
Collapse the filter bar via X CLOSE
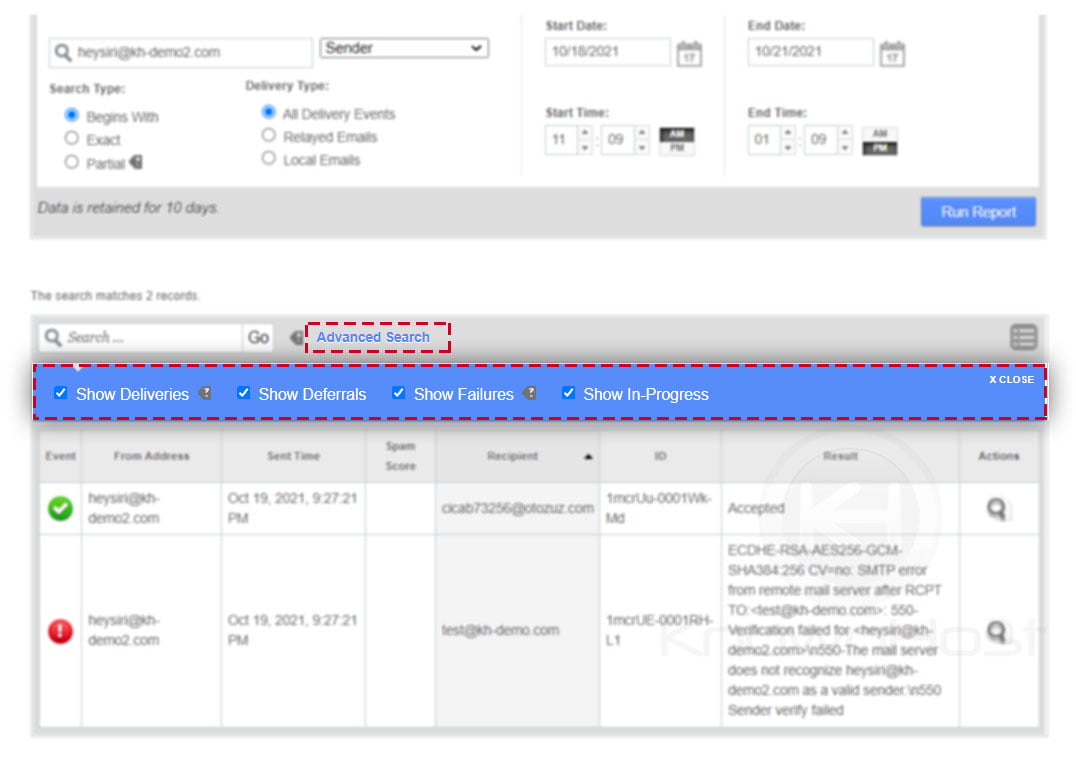(x=1012, y=380)
